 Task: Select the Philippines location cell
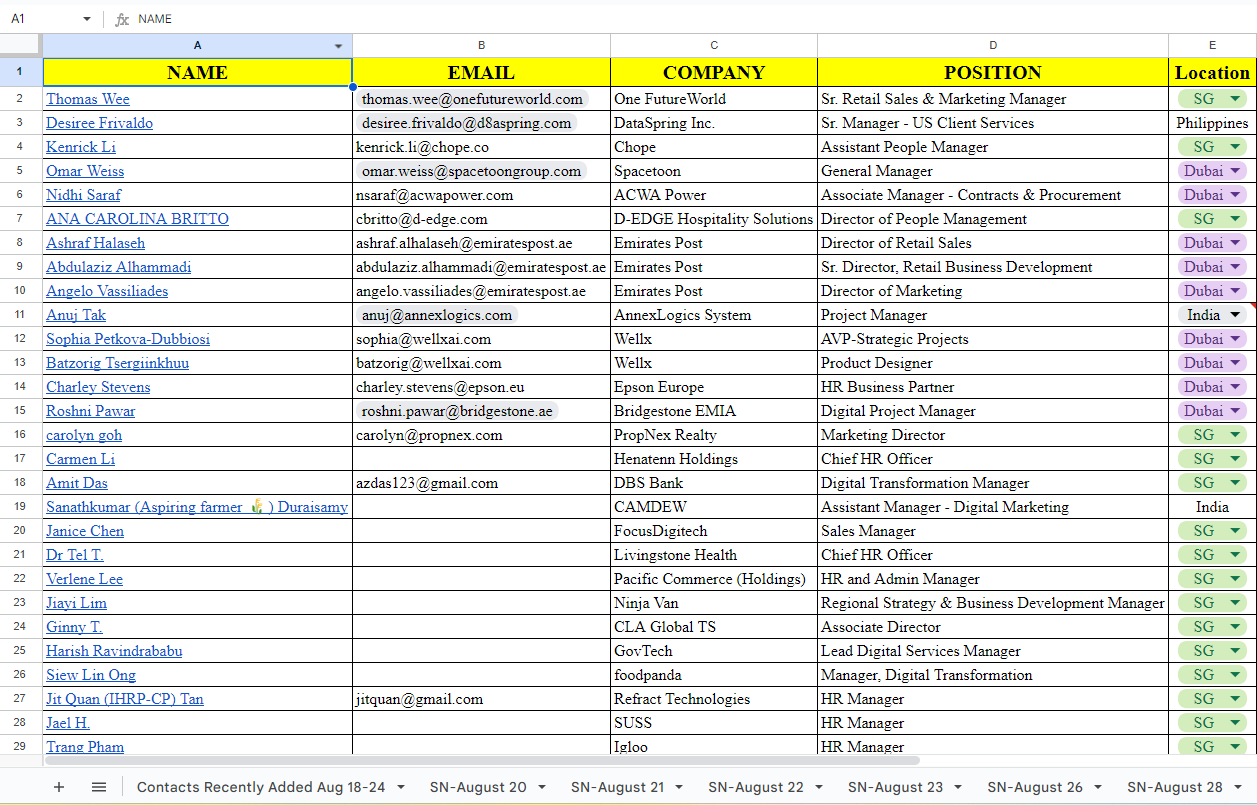coord(1212,123)
